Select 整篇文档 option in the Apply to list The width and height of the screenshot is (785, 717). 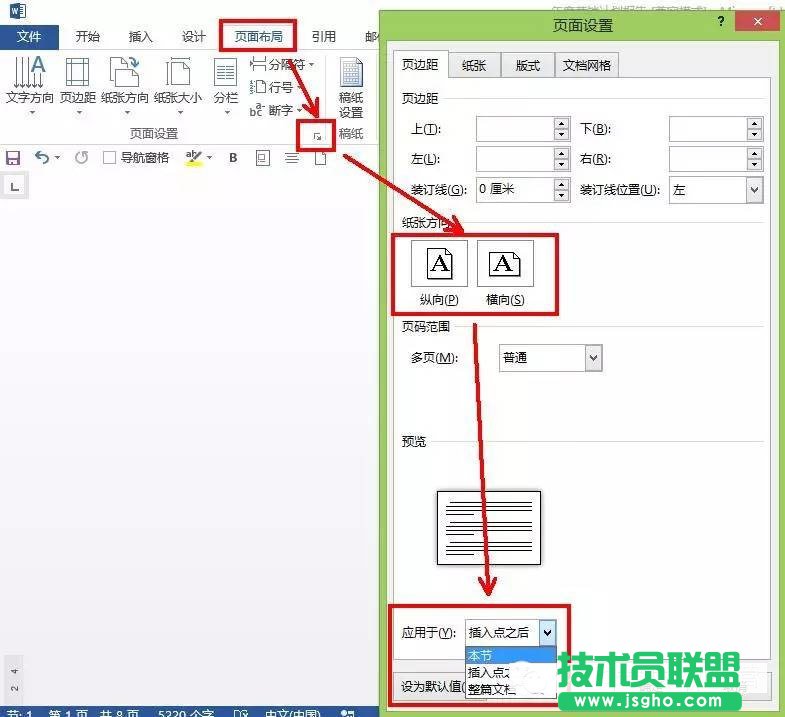pos(511,689)
